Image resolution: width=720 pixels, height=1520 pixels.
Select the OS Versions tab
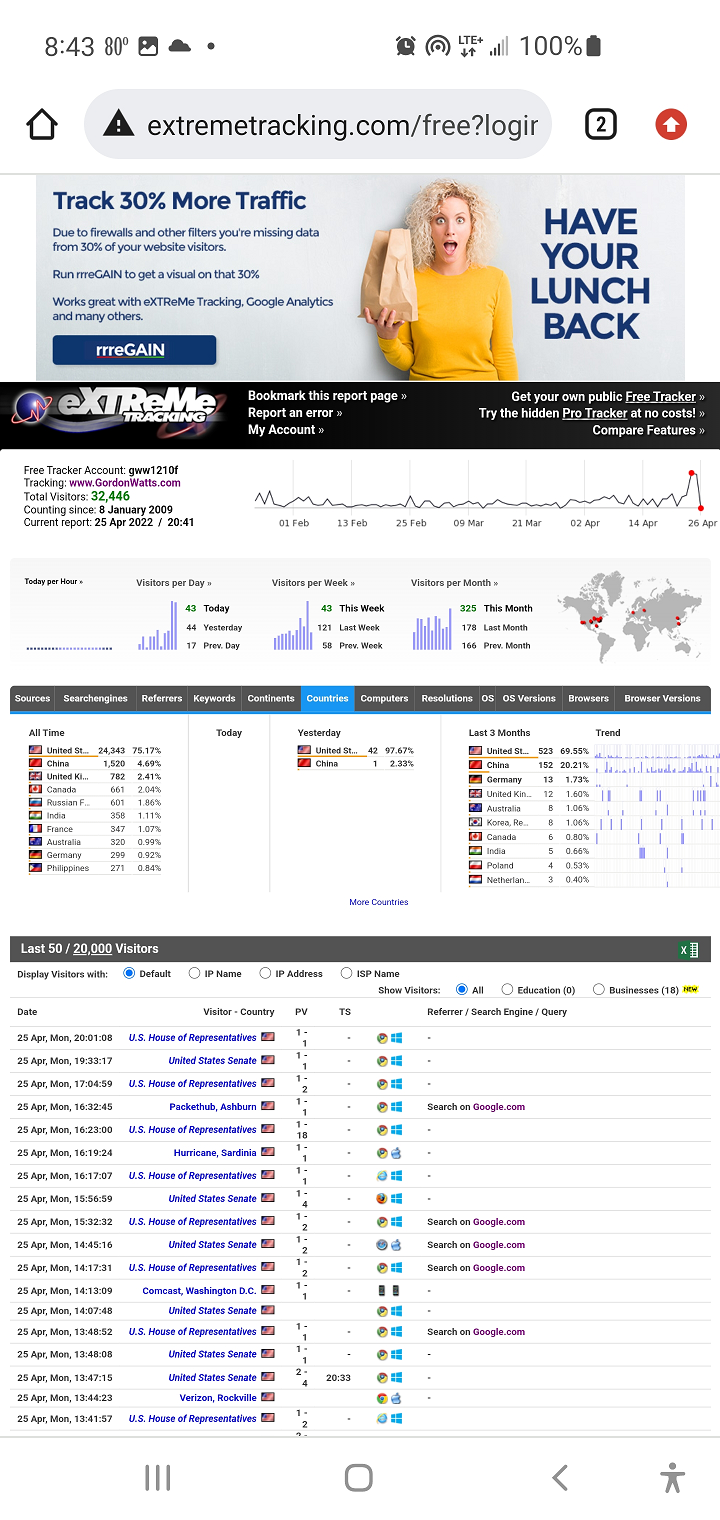coord(529,698)
